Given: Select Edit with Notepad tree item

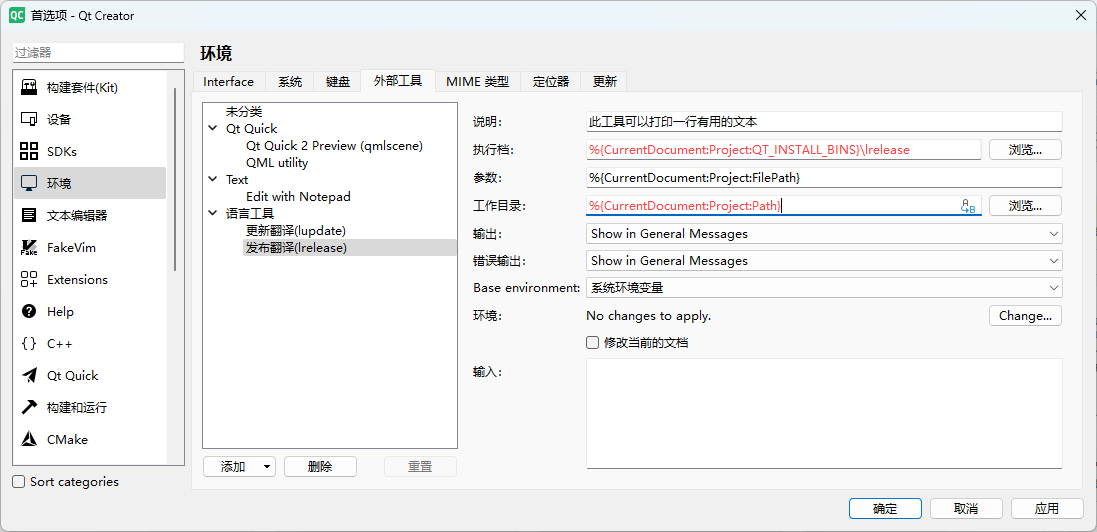Looking at the screenshot, I should click(x=298, y=197).
